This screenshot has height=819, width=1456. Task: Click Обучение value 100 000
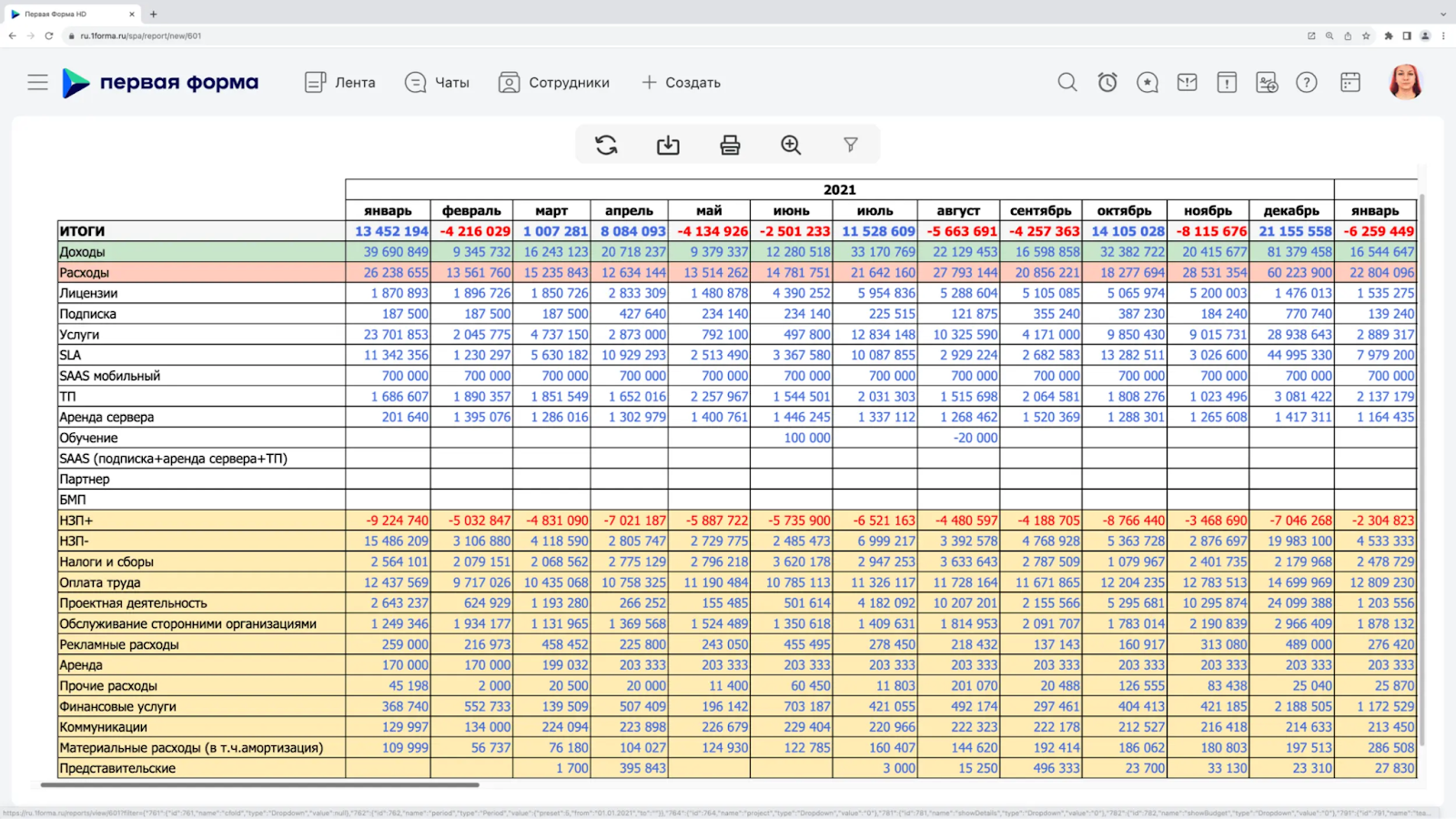click(x=807, y=438)
